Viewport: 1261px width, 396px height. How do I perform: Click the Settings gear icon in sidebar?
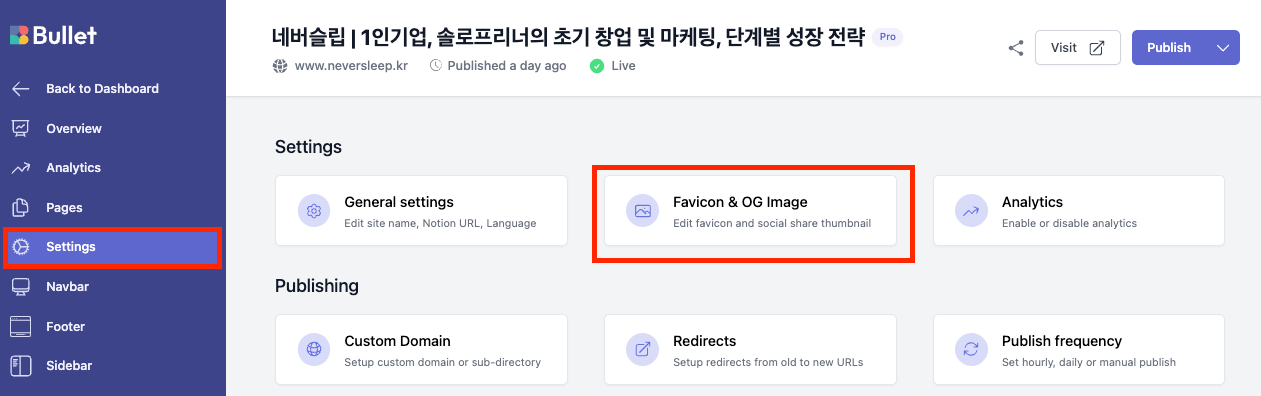point(20,247)
